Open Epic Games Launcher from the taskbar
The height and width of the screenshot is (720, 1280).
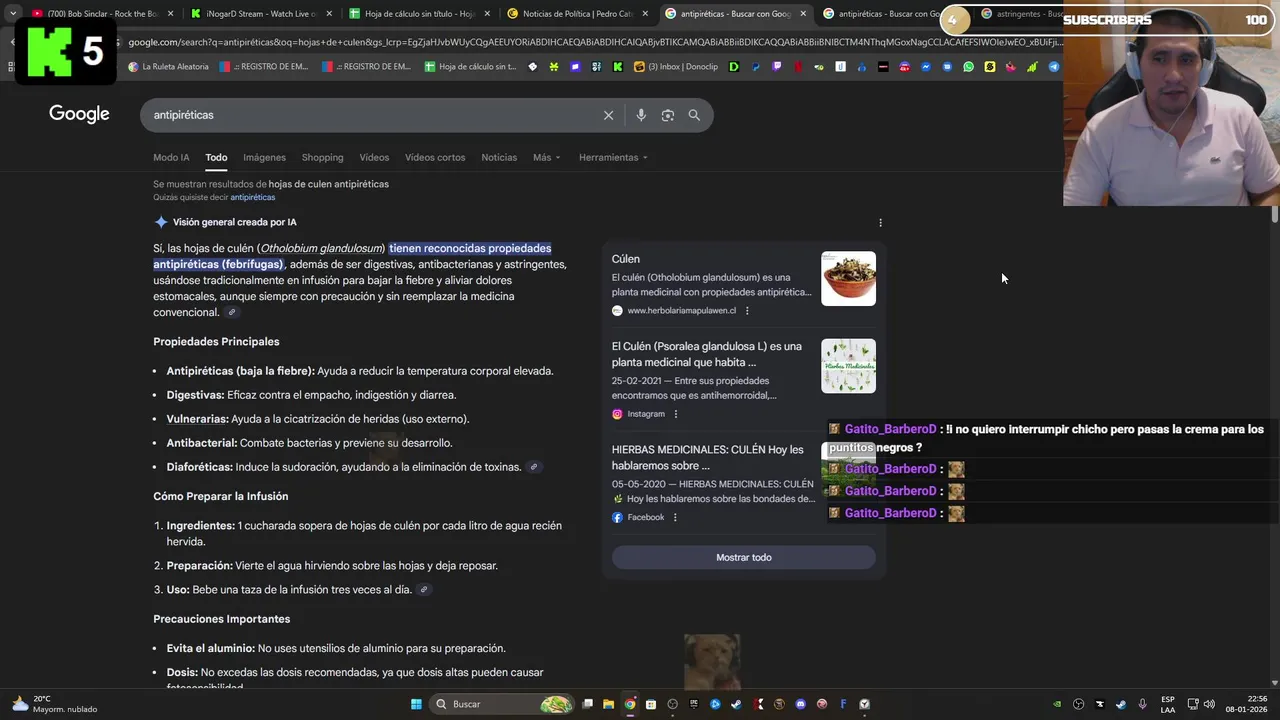coord(694,704)
